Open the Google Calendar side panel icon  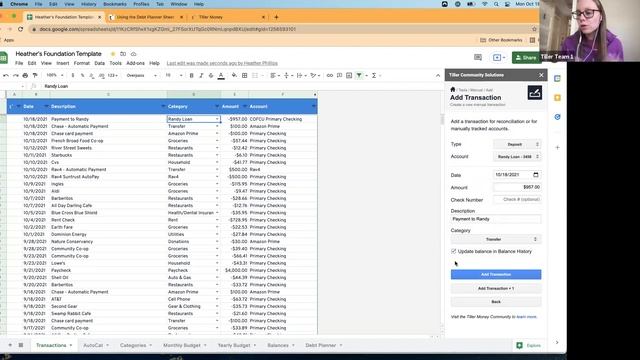[x=557, y=78]
